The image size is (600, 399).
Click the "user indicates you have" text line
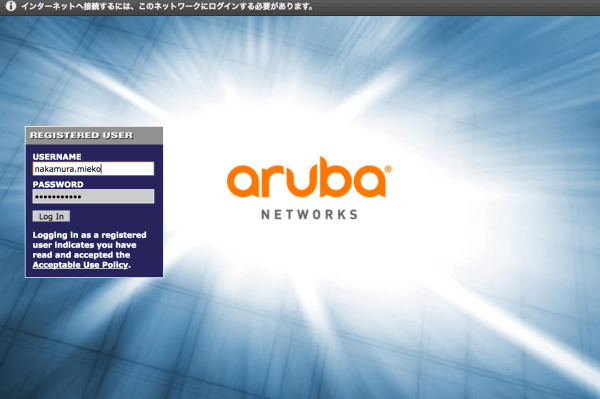(85, 245)
